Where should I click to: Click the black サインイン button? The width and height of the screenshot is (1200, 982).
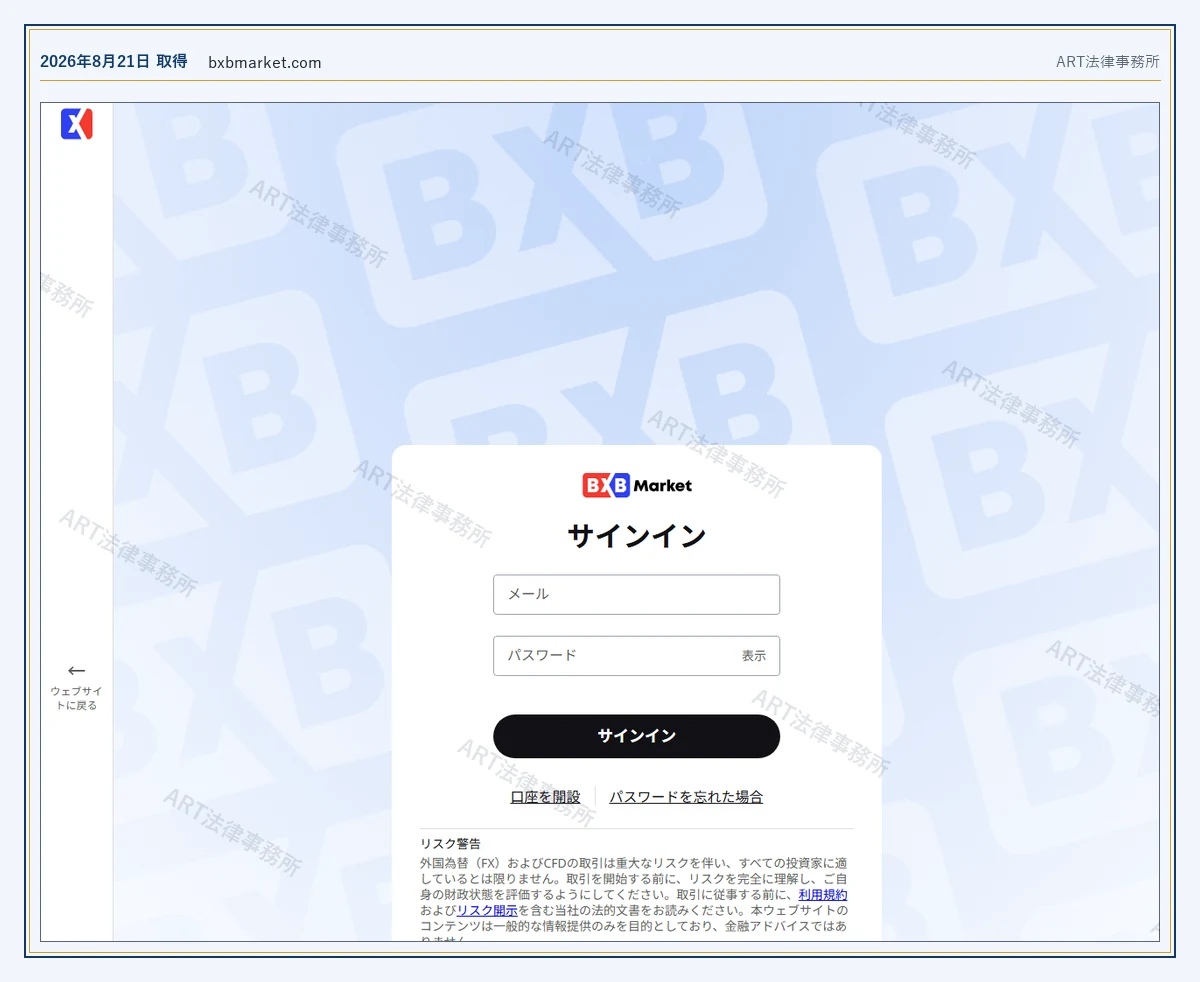[x=636, y=736]
